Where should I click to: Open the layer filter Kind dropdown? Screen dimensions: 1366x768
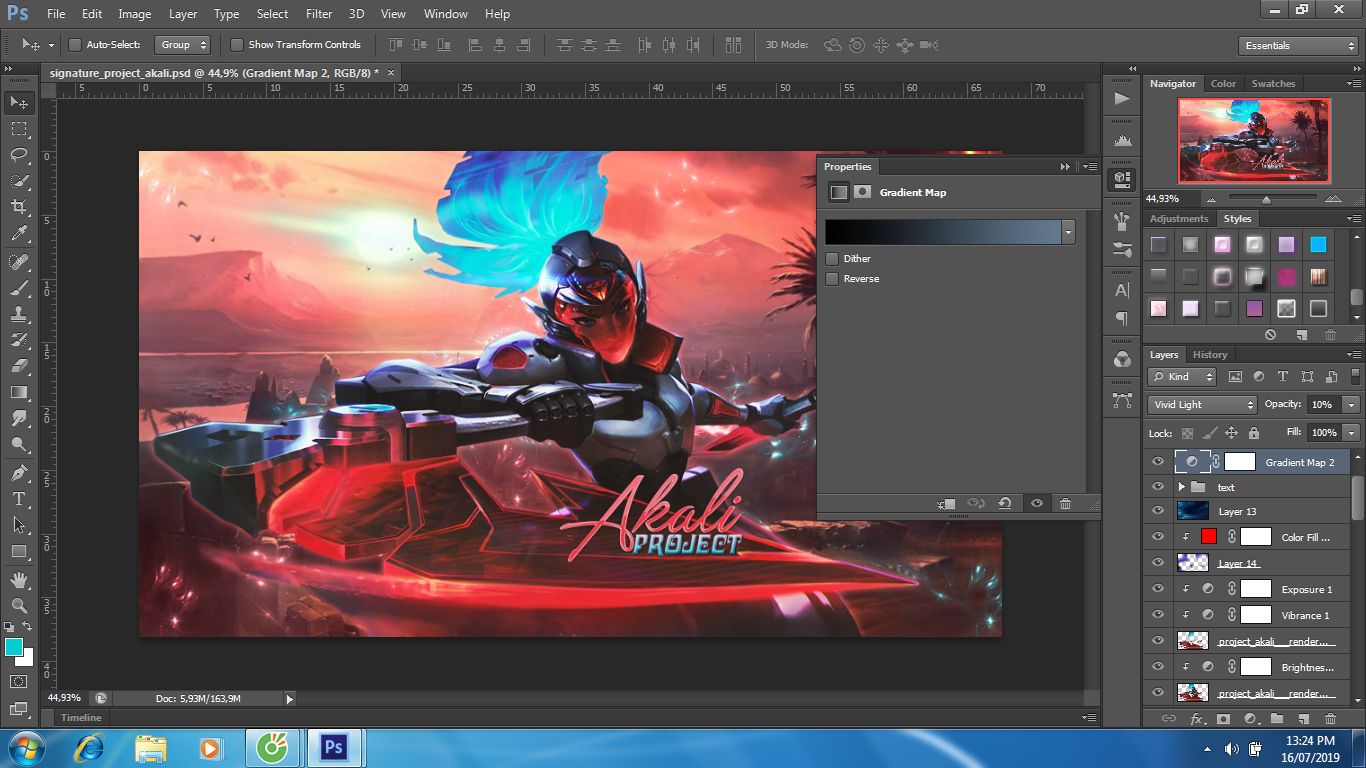click(x=1183, y=377)
